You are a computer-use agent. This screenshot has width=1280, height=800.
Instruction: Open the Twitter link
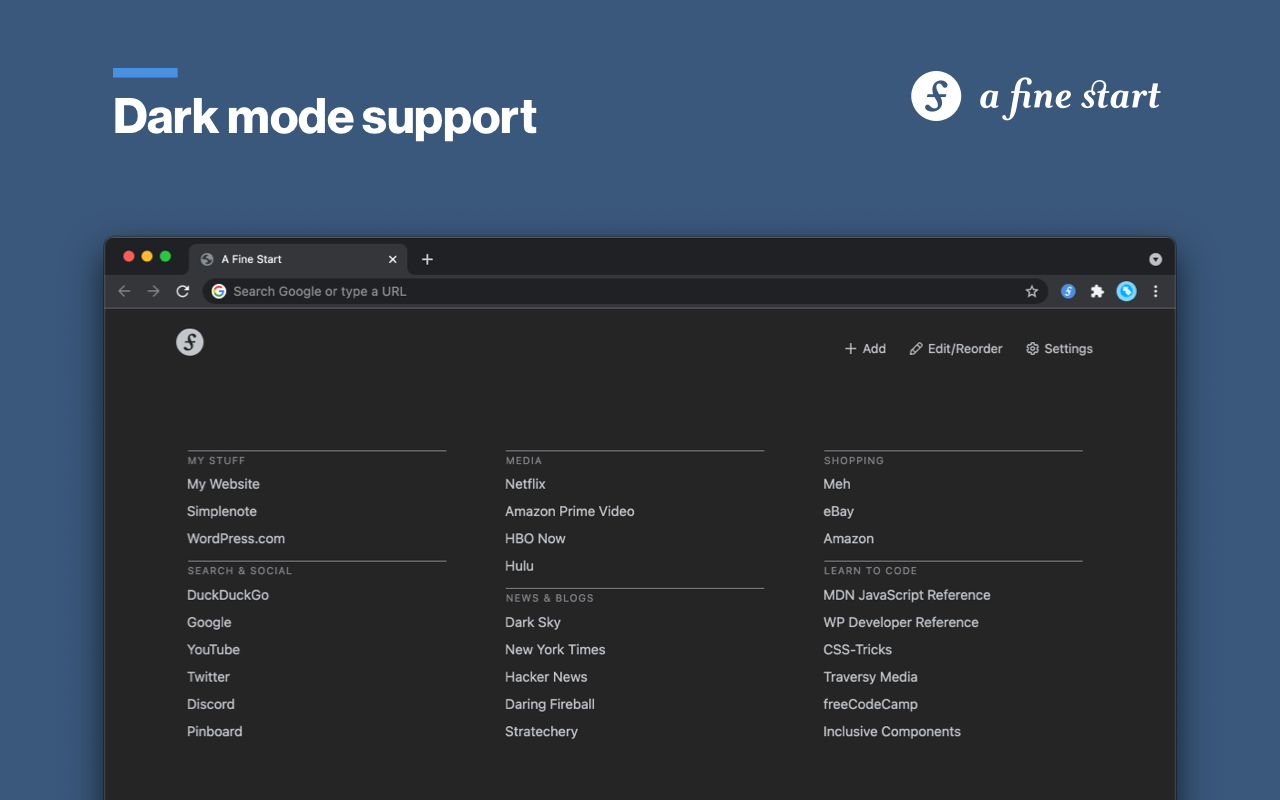pyautogui.click(x=208, y=677)
